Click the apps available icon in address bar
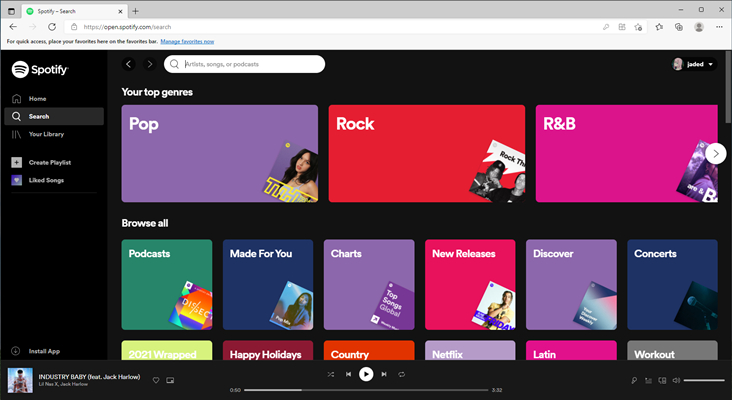 tap(622, 27)
